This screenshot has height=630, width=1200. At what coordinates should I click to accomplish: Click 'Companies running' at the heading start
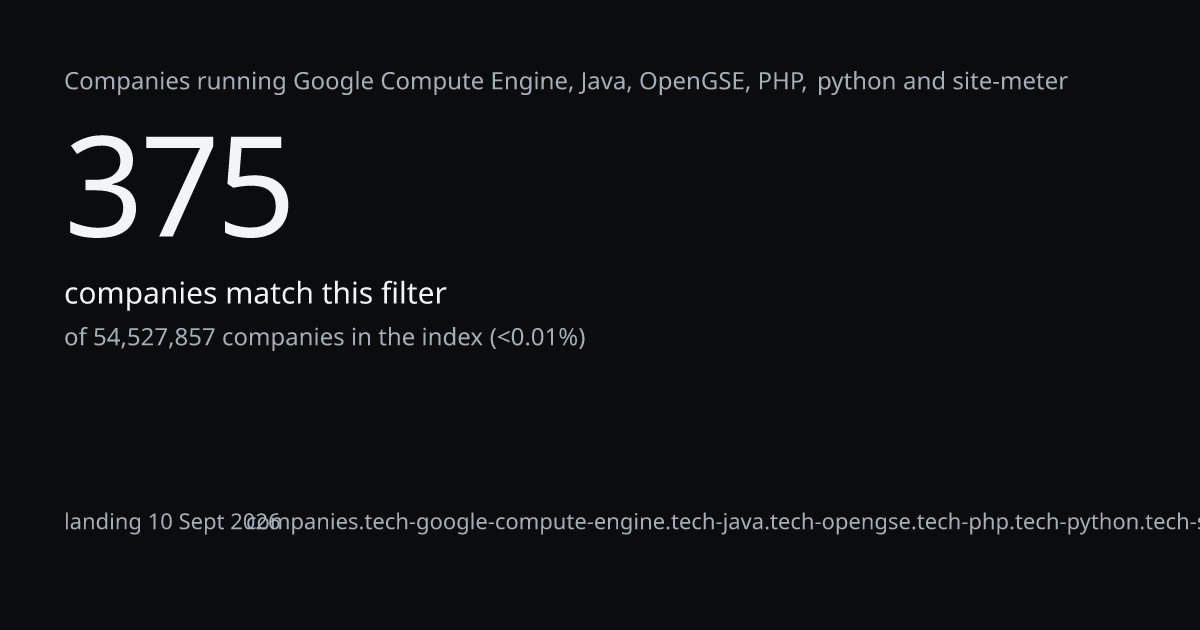click(175, 81)
